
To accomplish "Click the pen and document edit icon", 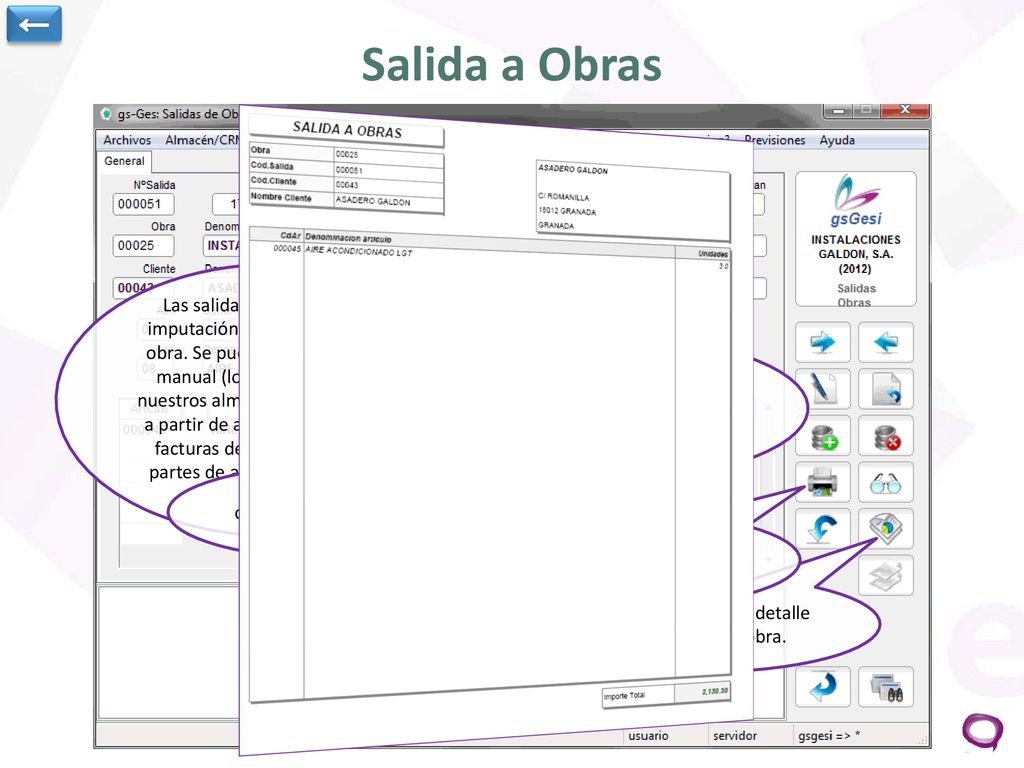I will [822, 389].
